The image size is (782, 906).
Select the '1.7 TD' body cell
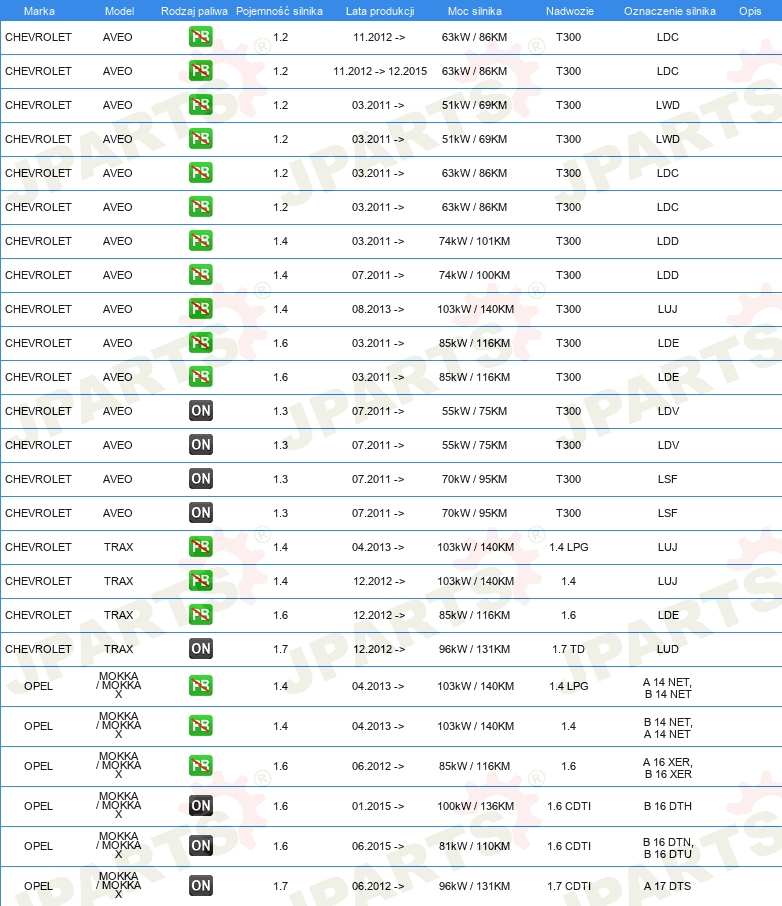pyautogui.click(x=568, y=649)
